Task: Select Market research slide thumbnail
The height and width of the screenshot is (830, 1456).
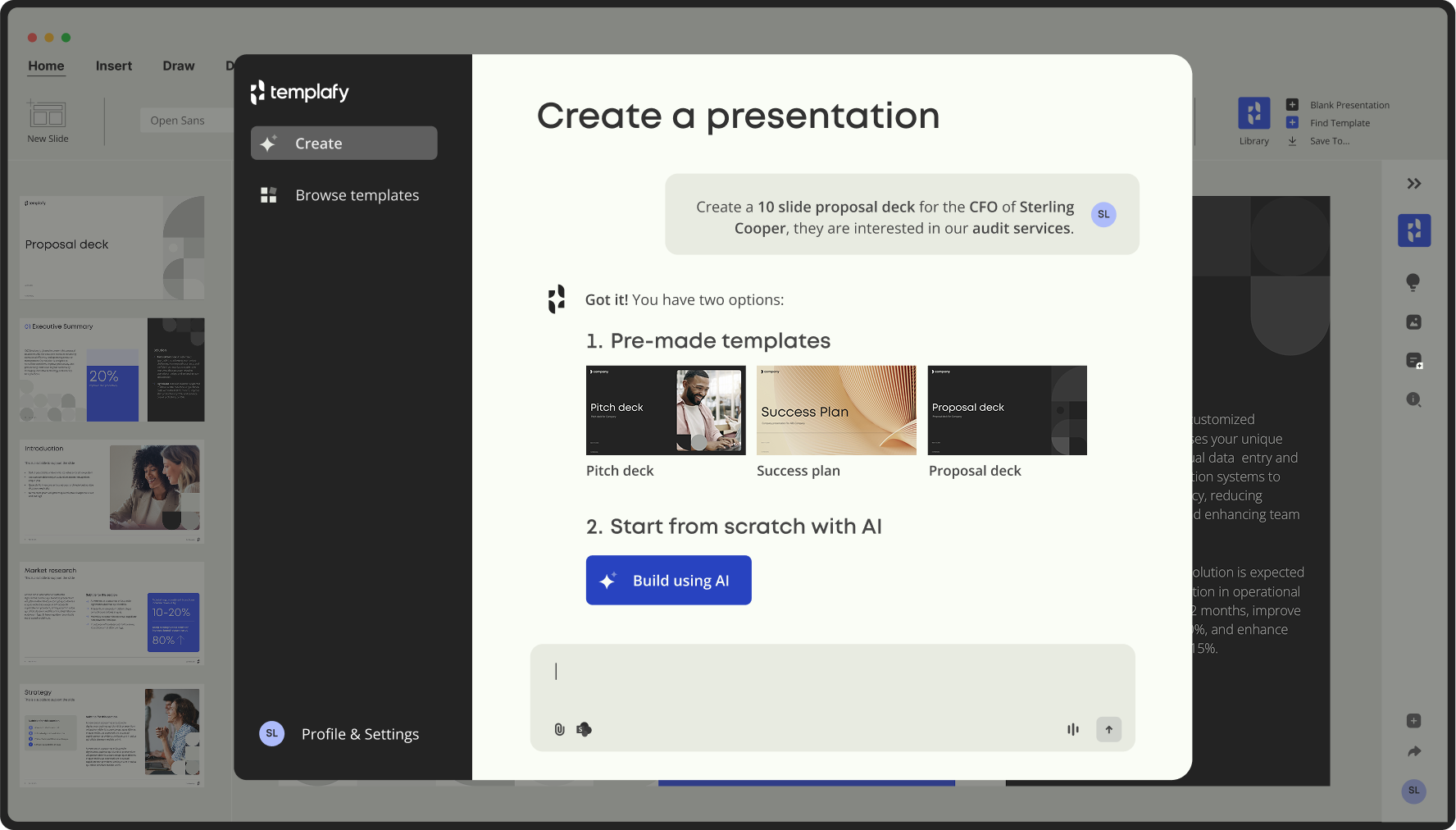Action: coord(112,614)
